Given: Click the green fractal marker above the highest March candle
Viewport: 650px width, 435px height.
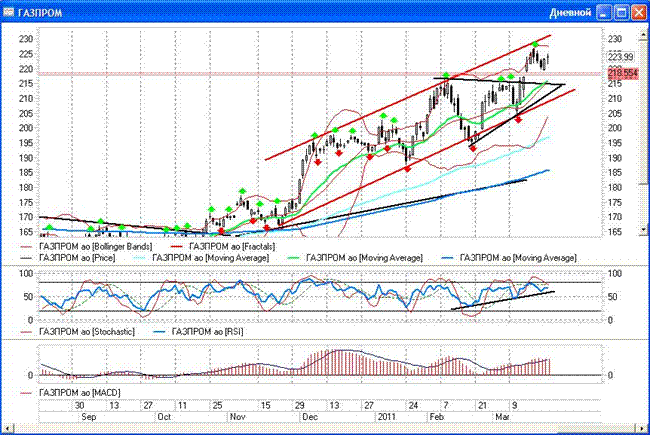Looking at the screenshot, I should tap(535, 44).
